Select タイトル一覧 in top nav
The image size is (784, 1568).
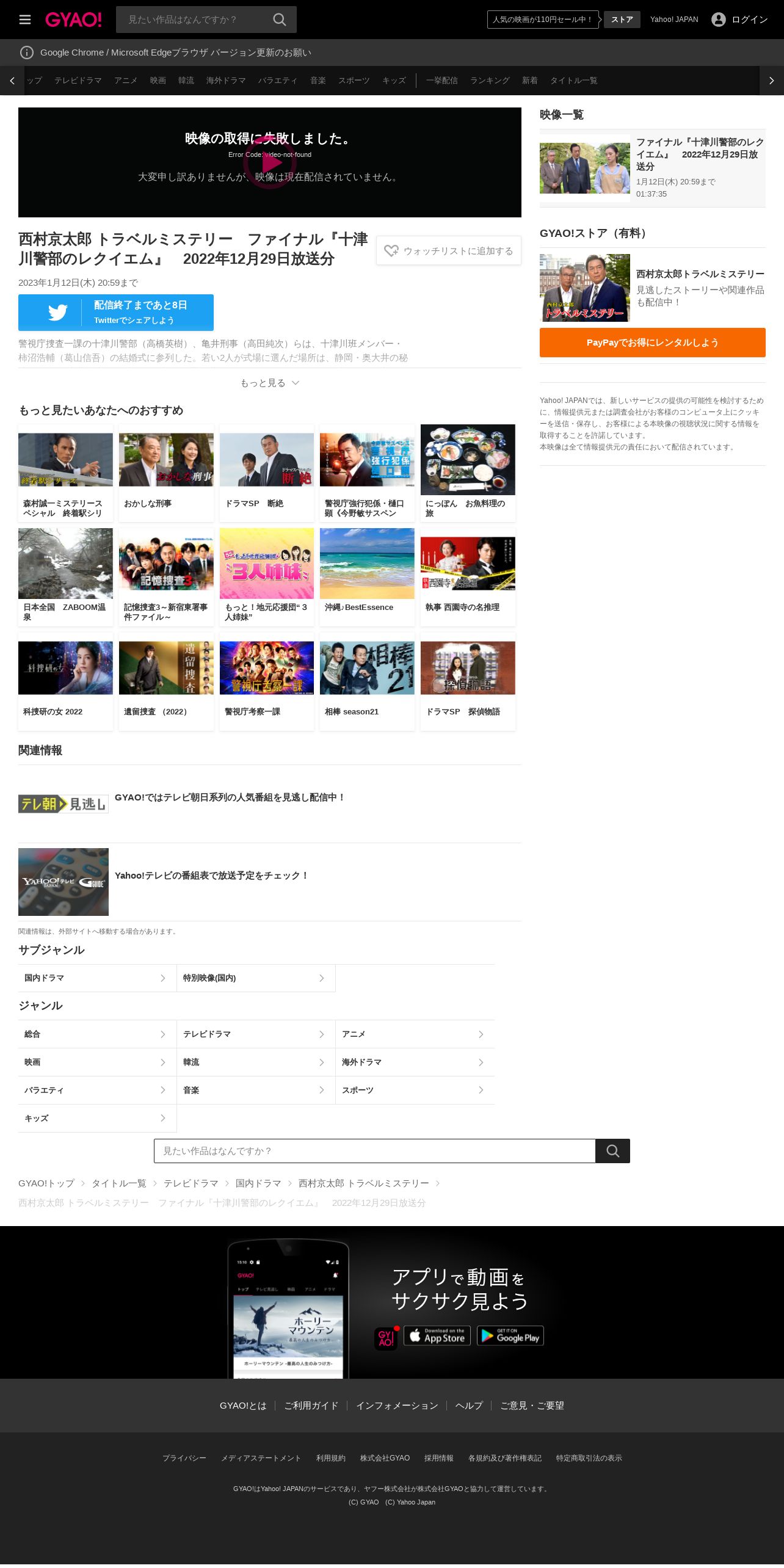[573, 81]
